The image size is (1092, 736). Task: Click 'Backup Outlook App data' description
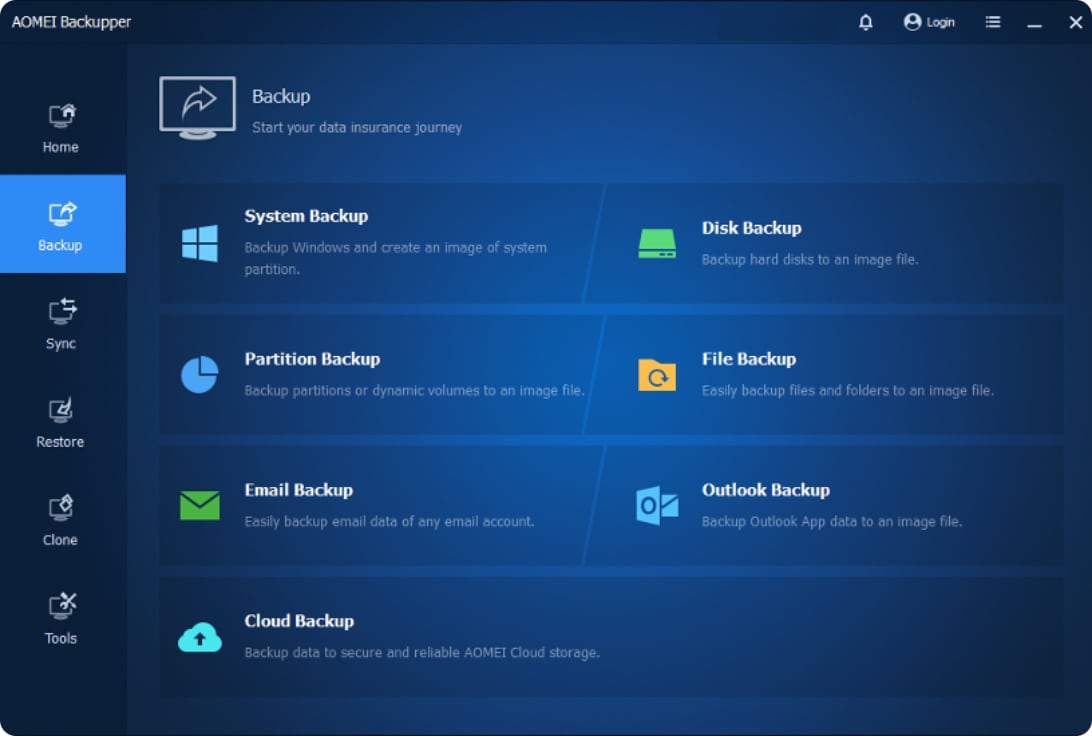832,521
